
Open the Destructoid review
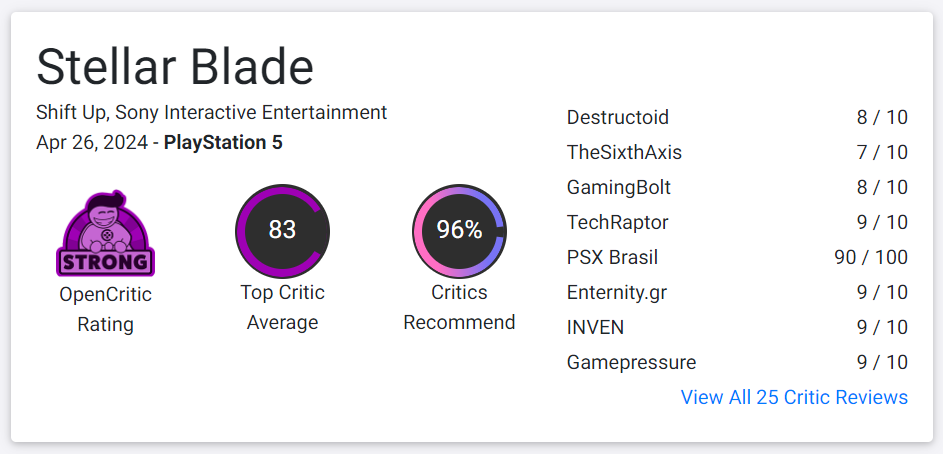pos(617,117)
